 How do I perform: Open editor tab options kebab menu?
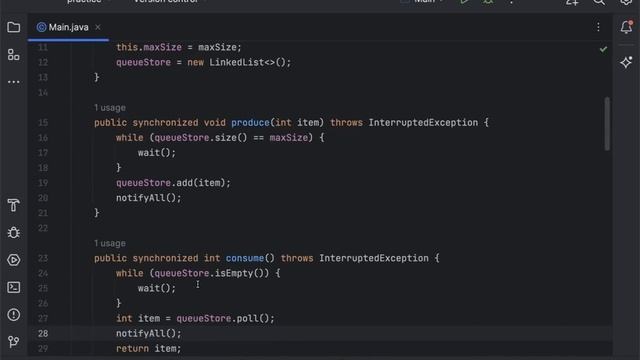[x=598, y=27]
